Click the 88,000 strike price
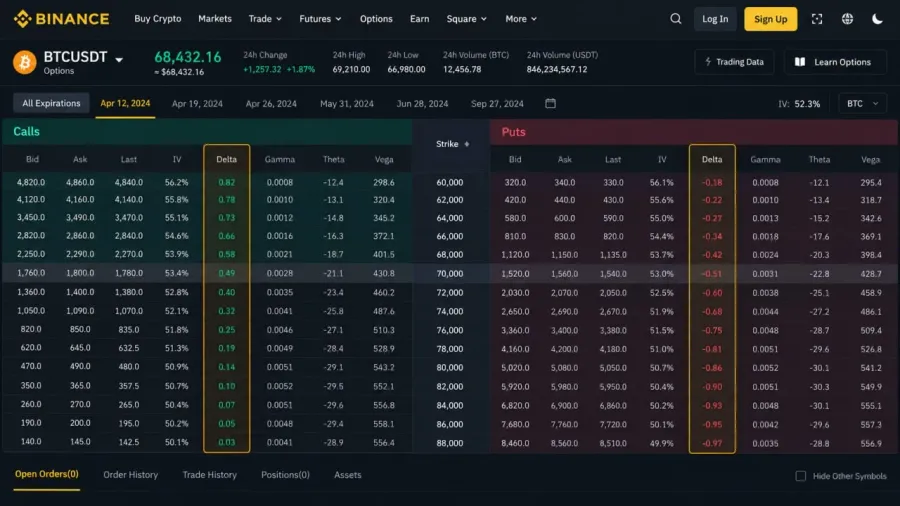 (449, 443)
